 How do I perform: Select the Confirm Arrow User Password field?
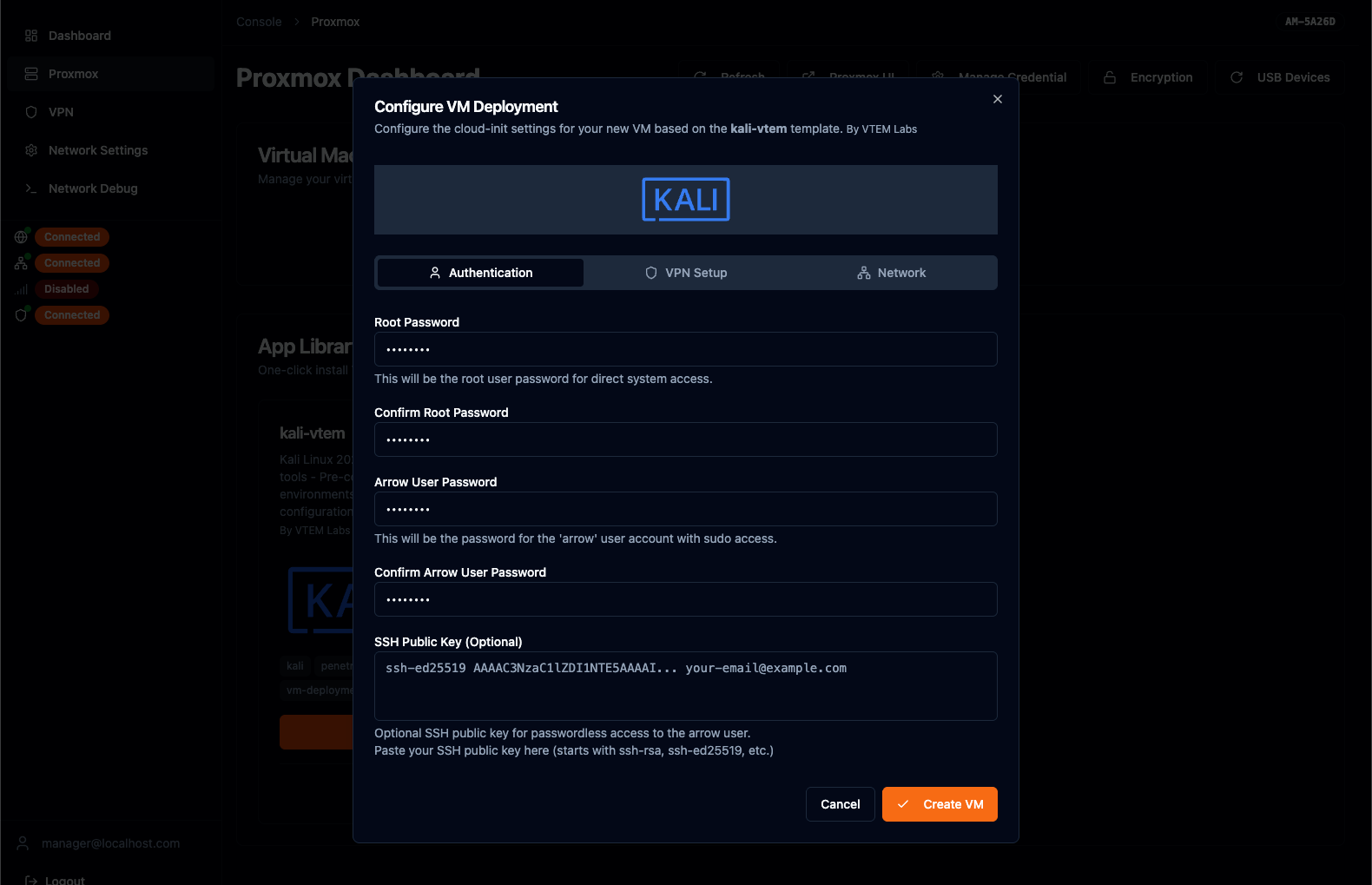tap(685, 599)
